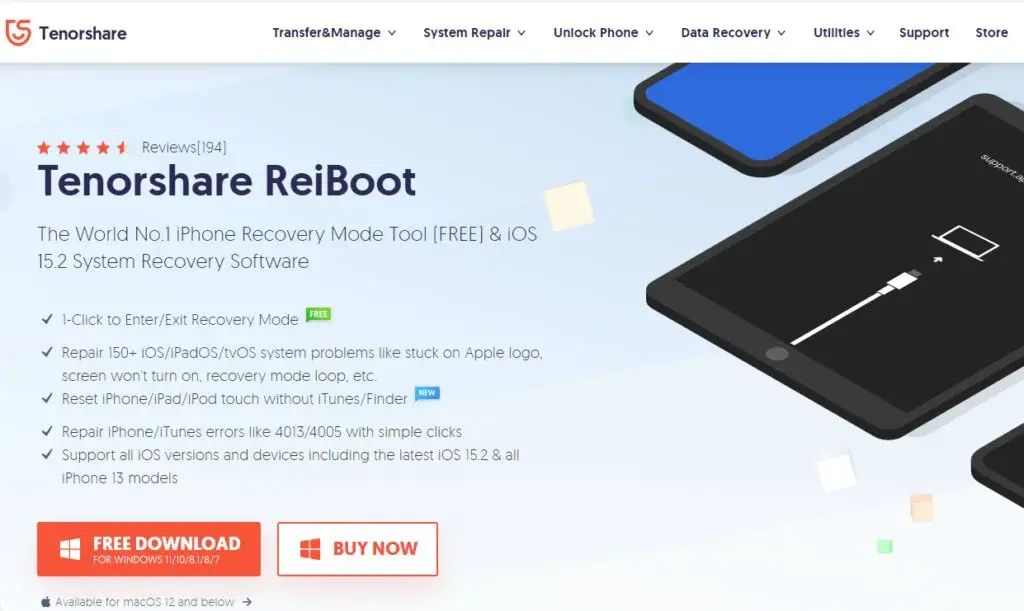Go to the Support page
The width and height of the screenshot is (1024, 611).
click(x=923, y=33)
